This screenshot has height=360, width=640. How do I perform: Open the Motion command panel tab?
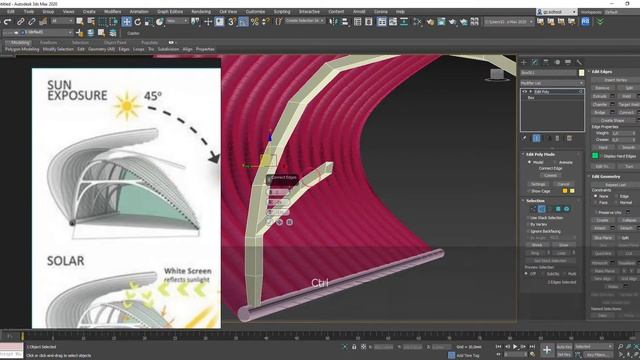557,62
